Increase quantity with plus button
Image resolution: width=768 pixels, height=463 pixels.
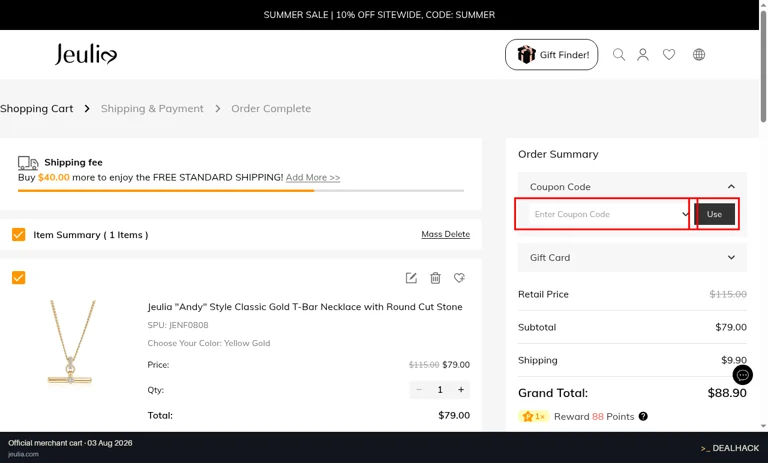pyautogui.click(x=461, y=390)
